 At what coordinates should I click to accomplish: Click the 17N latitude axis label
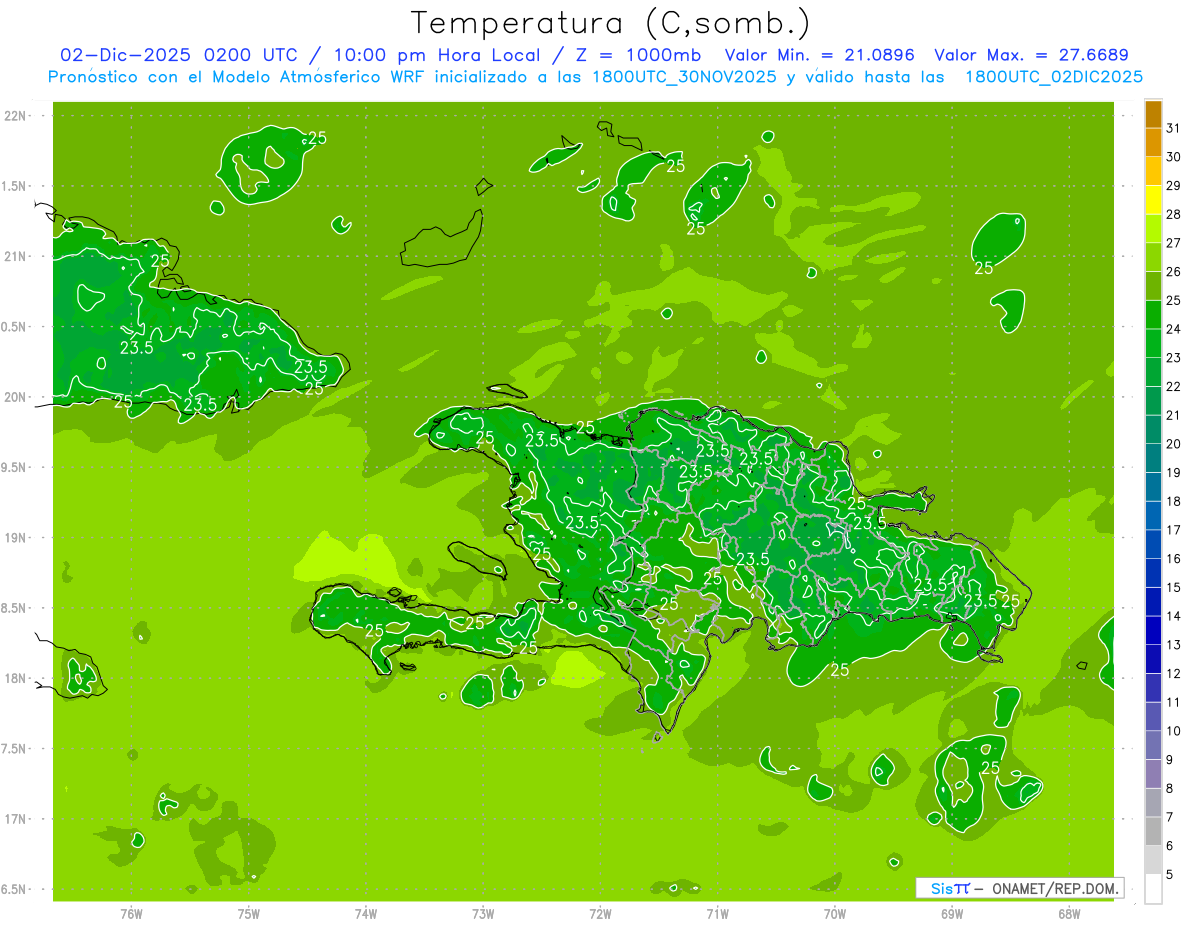17,819
